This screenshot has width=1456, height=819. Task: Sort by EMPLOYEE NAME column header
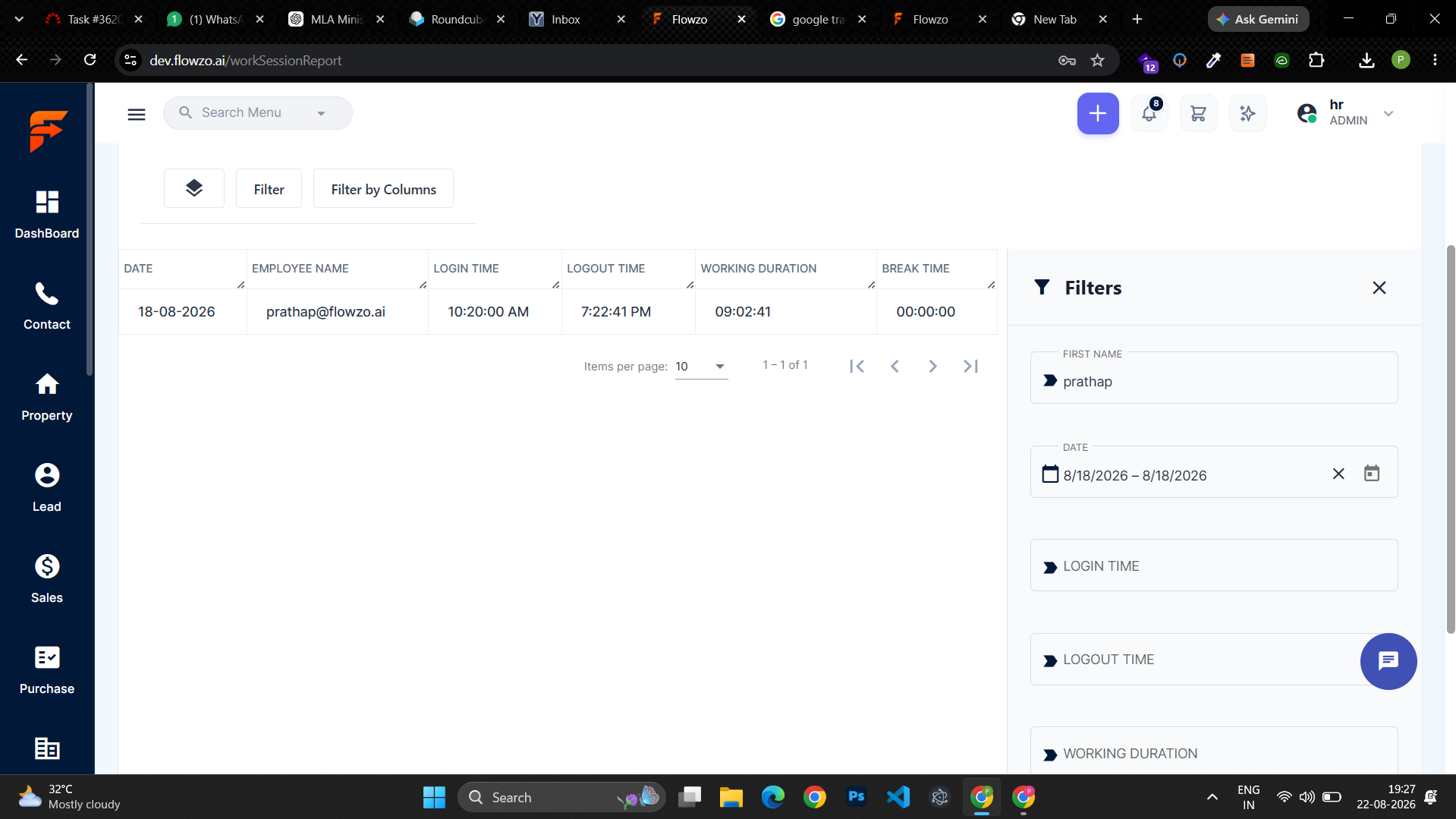300,269
